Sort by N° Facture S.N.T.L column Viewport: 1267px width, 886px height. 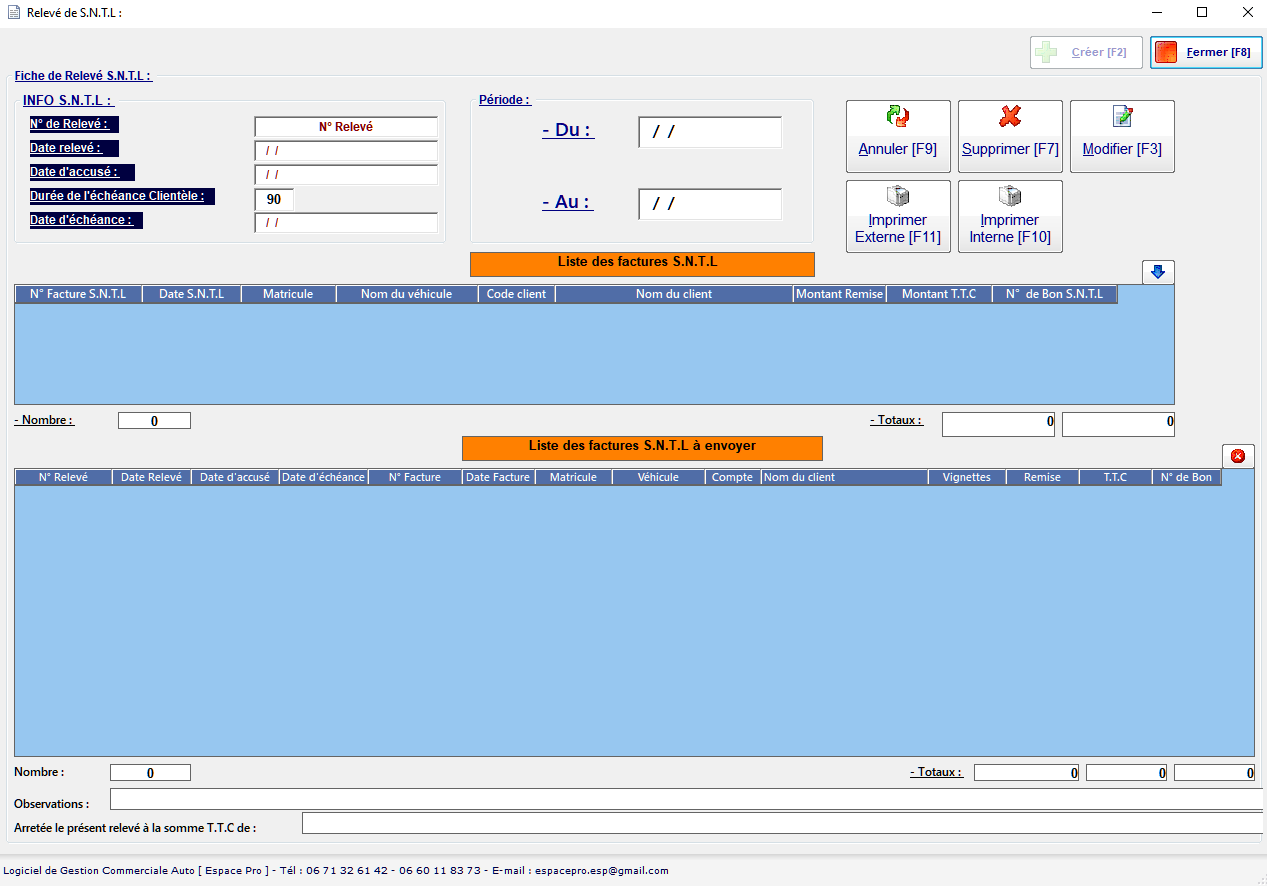(78, 294)
